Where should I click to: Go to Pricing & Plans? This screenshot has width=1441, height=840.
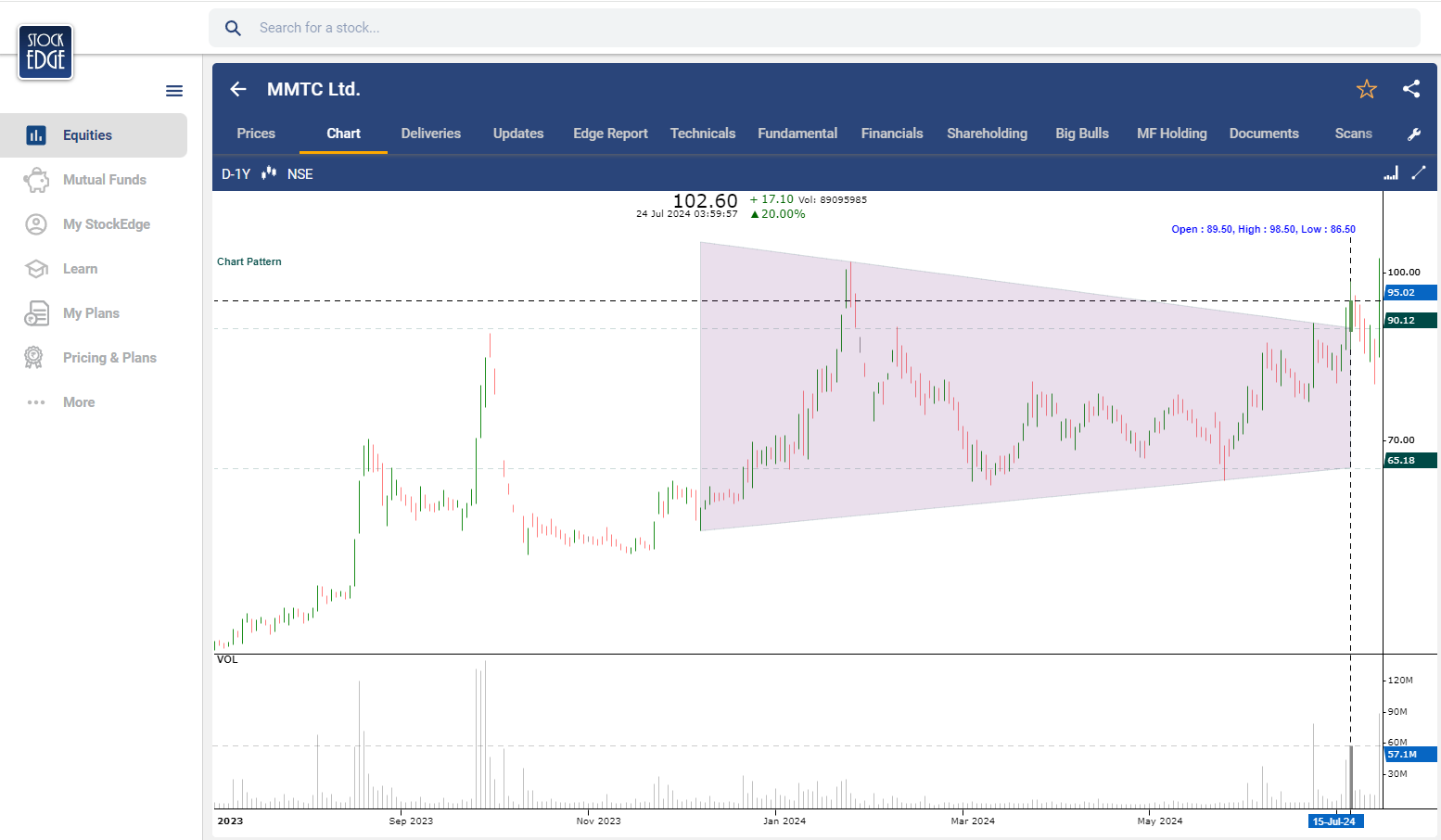coord(109,358)
